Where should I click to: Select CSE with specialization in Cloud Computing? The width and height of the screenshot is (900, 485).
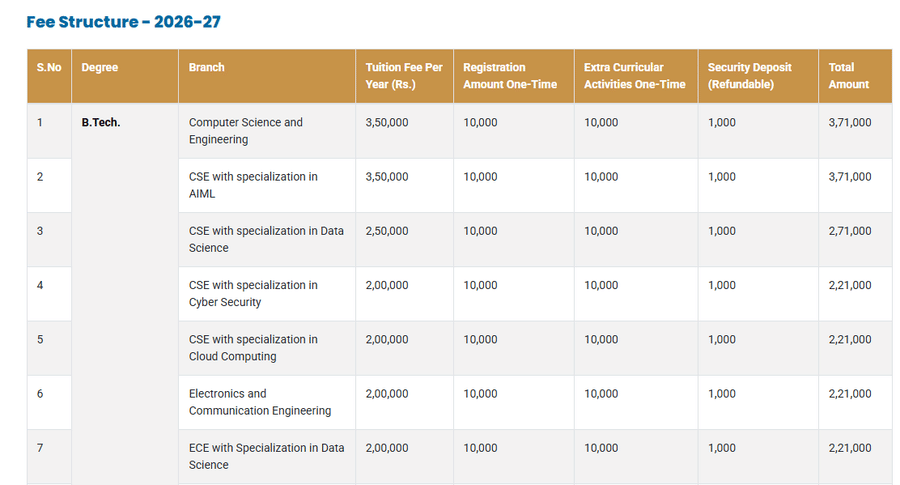[x=253, y=347]
